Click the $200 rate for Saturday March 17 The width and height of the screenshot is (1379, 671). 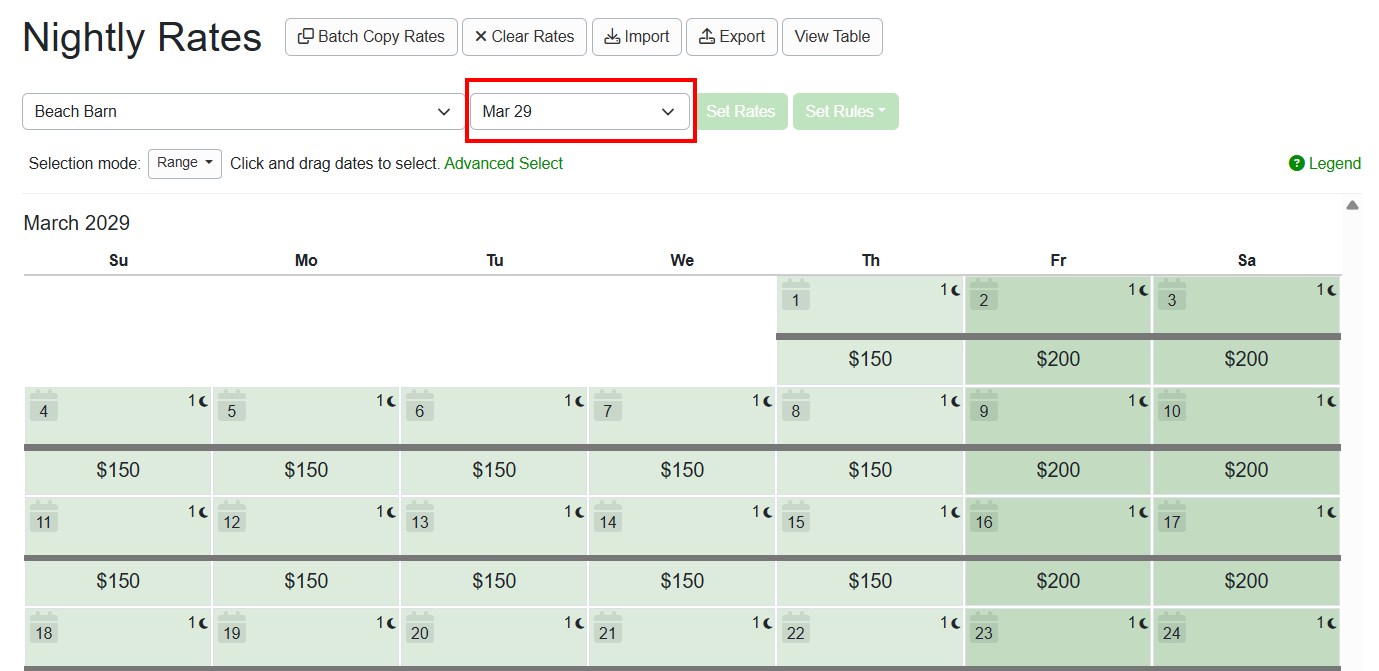click(x=1246, y=581)
